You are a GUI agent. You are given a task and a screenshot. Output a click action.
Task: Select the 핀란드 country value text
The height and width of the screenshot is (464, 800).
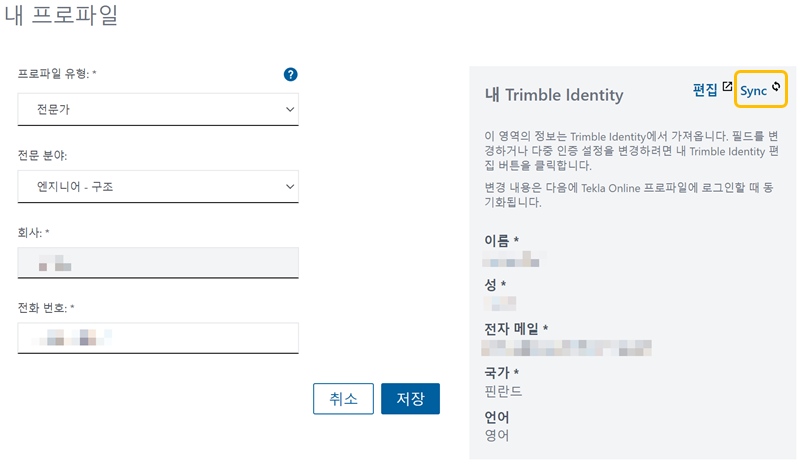coord(503,391)
